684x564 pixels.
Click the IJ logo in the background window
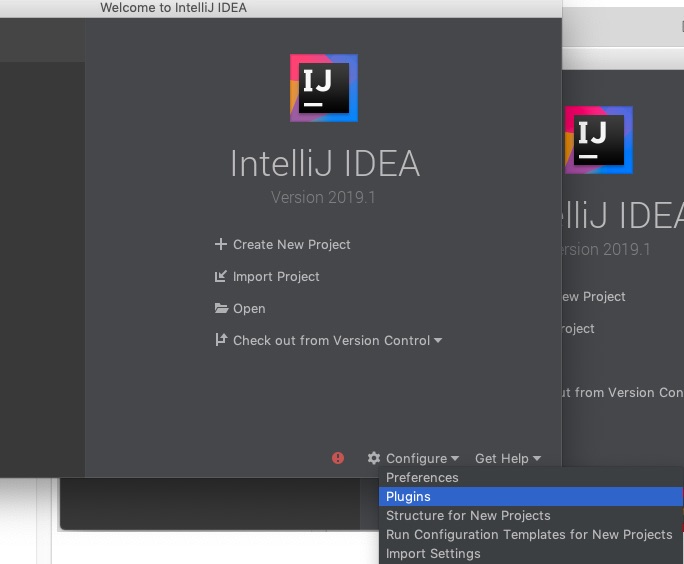coord(598,140)
